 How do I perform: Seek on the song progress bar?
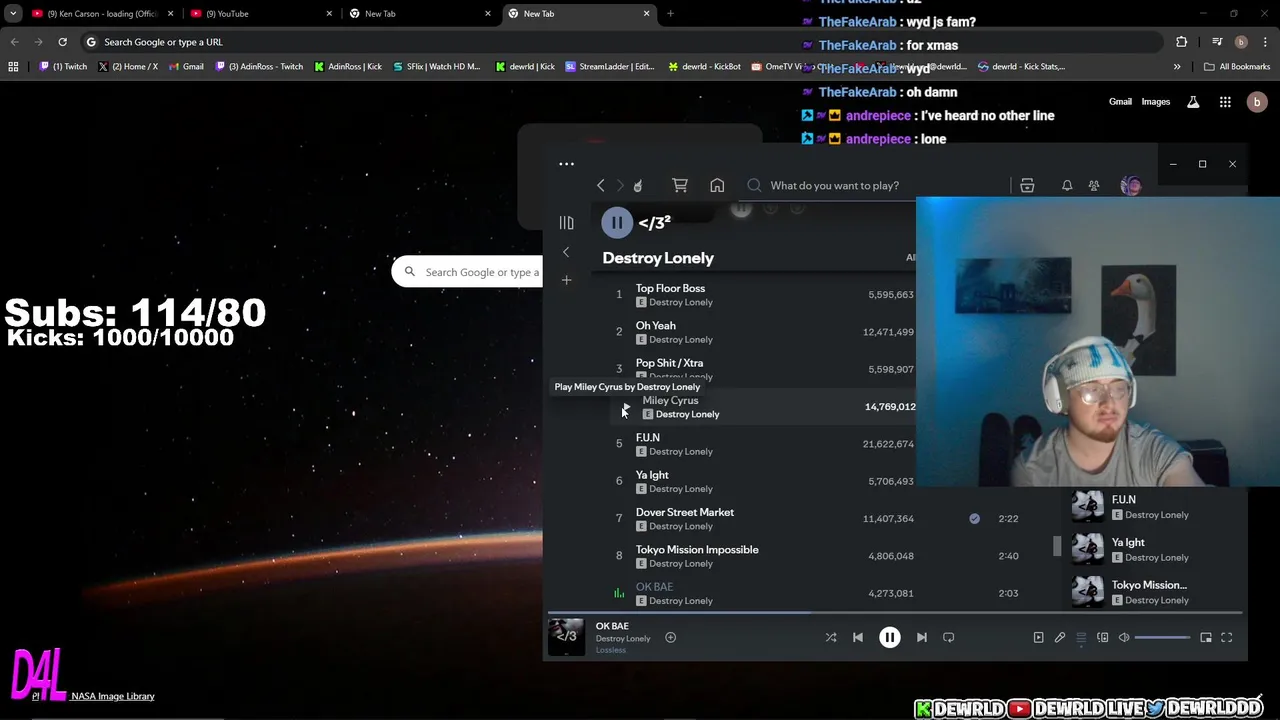(x=895, y=612)
